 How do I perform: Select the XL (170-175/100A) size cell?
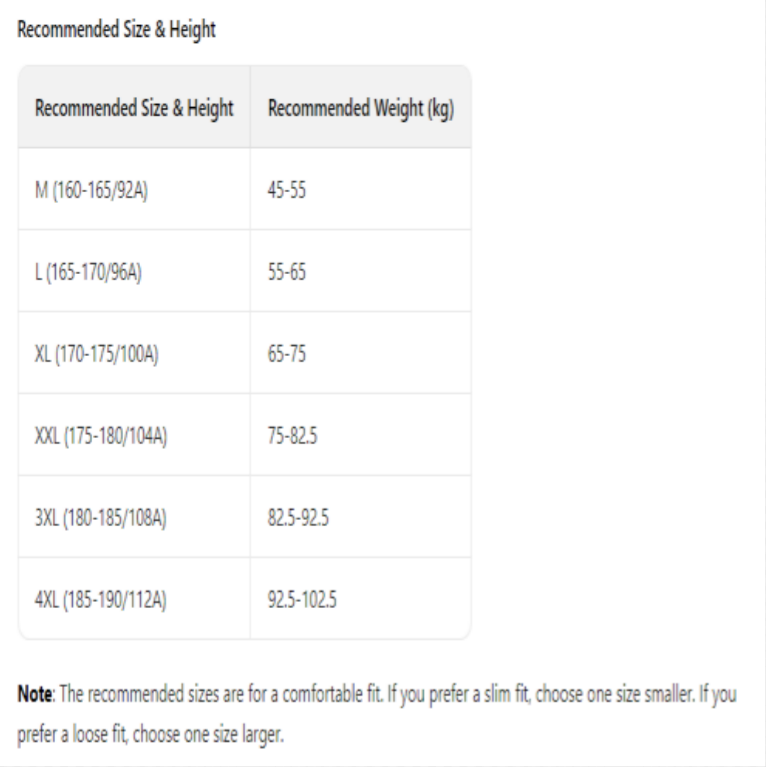[96, 353]
